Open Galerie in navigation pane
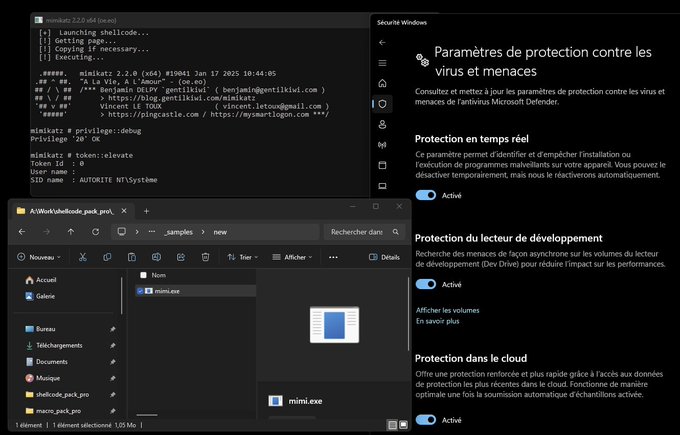The height and width of the screenshot is (435, 680). (40, 296)
